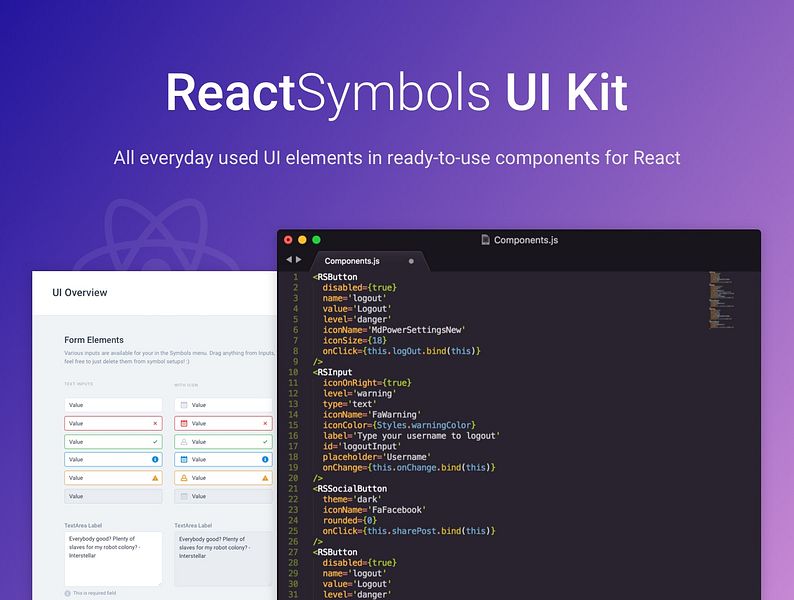Click the unsaved dot on the Components.js tab
This screenshot has width=794, height=600.
point(411,261)
